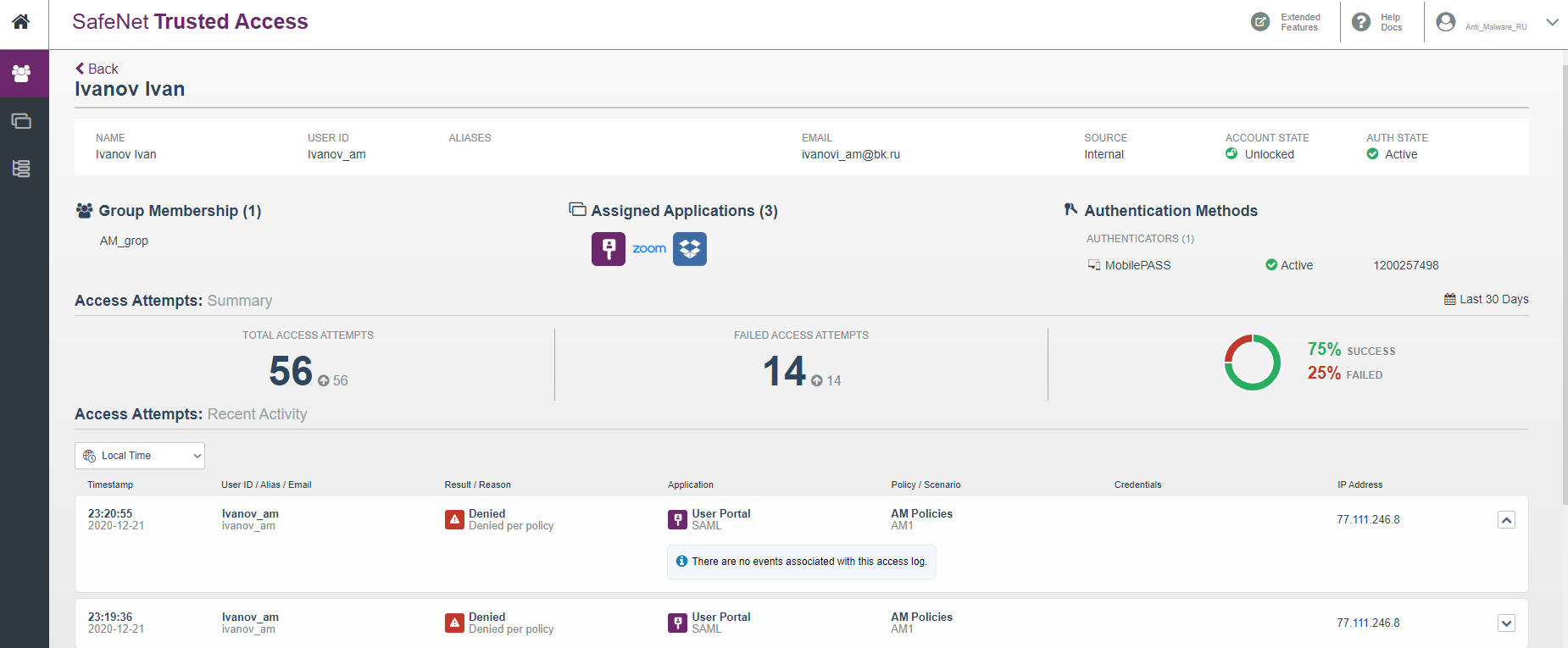The height and width of the screenshot is (648, 1568).
Task: Click the Home icon in top-left corner
Action: click(x=21, y=22)
